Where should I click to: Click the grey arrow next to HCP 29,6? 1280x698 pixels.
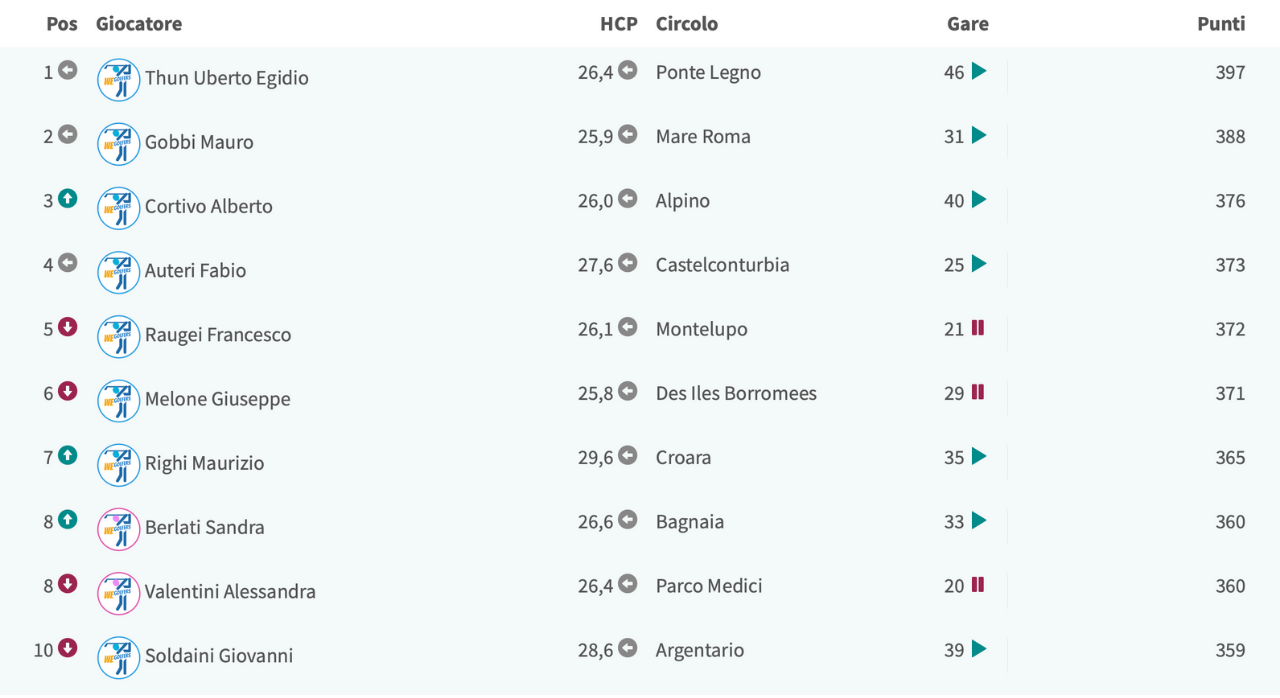[627, 455]
